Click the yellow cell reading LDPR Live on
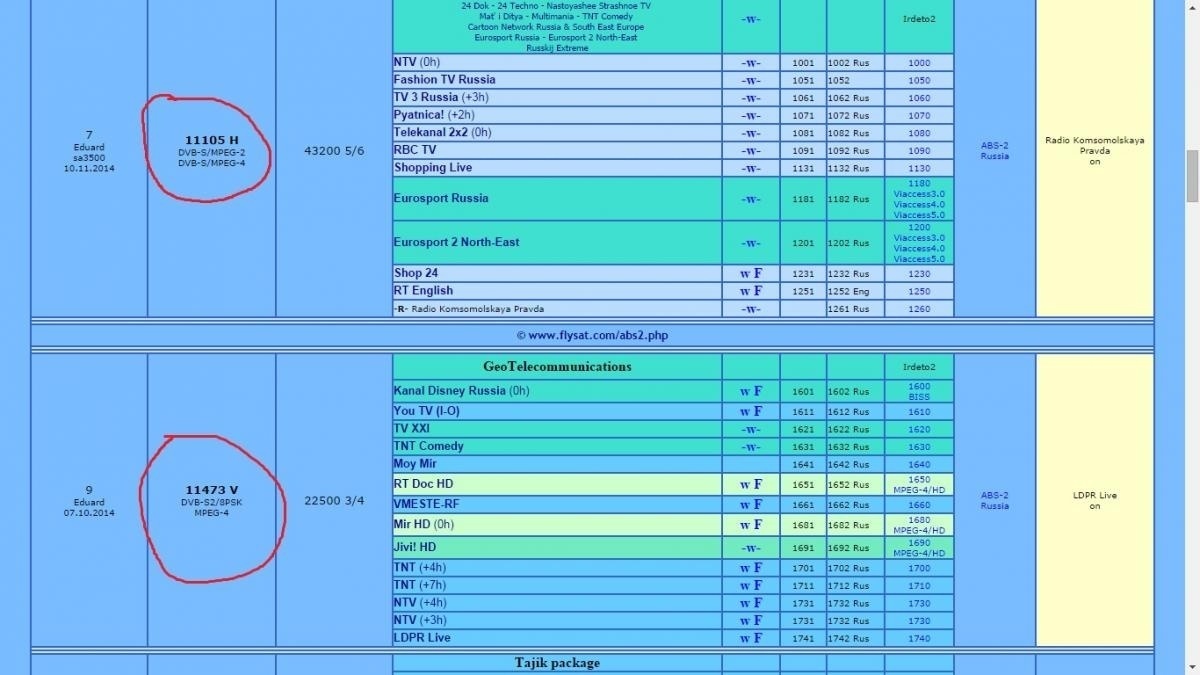This screenshot has height=675, width=1200. coord(1095,500)
